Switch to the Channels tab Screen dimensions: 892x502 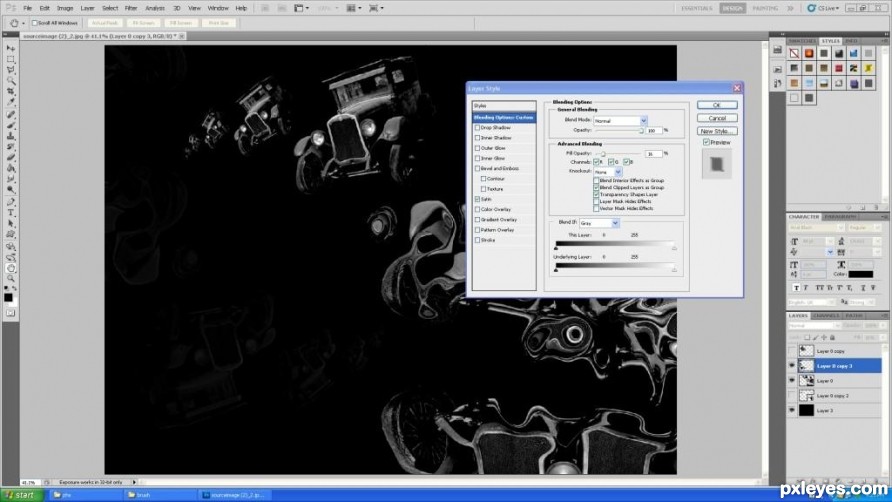click(x=826, y=315)
